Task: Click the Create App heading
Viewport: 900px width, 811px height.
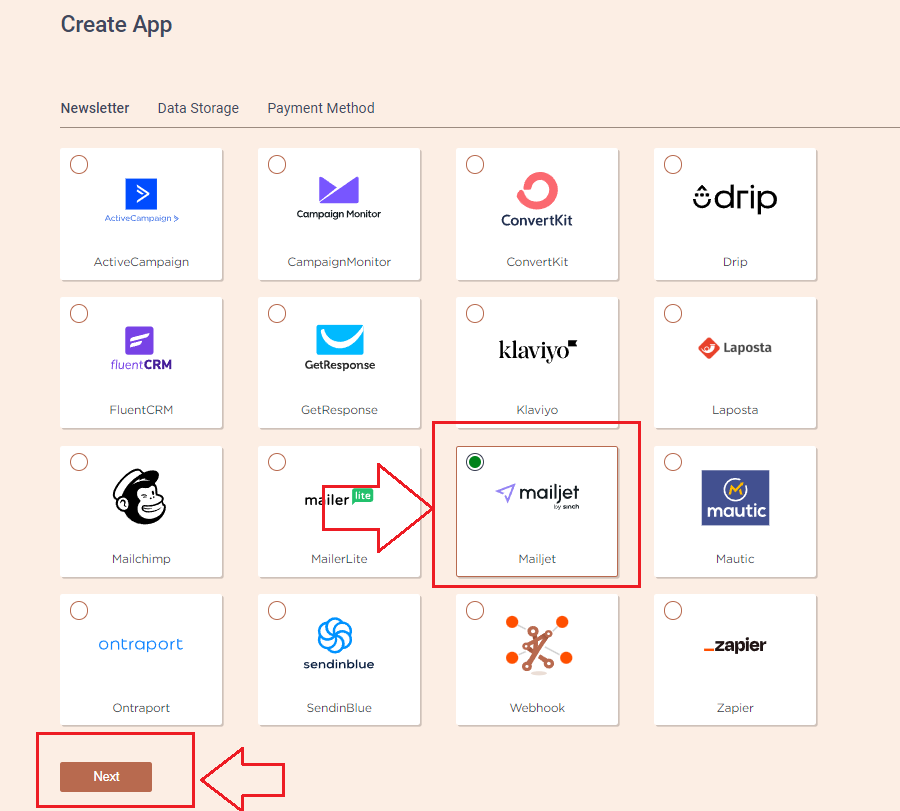Action: 117,25
